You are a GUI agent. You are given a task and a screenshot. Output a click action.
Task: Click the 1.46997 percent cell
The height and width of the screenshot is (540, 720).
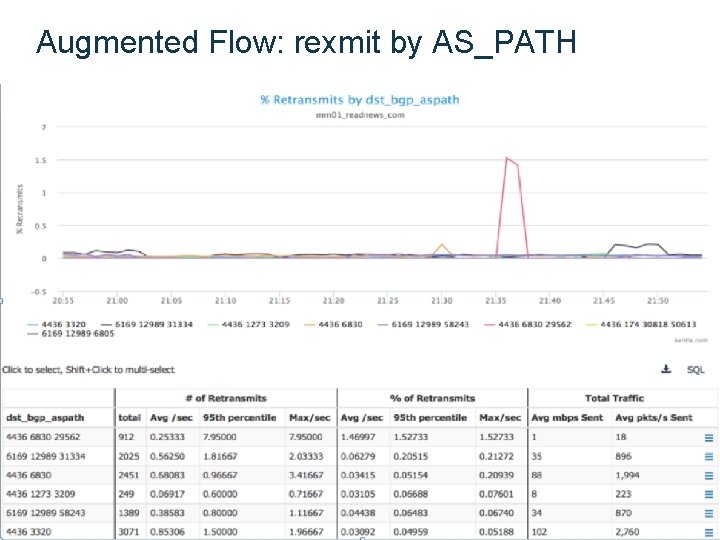(x=358, y=437)
